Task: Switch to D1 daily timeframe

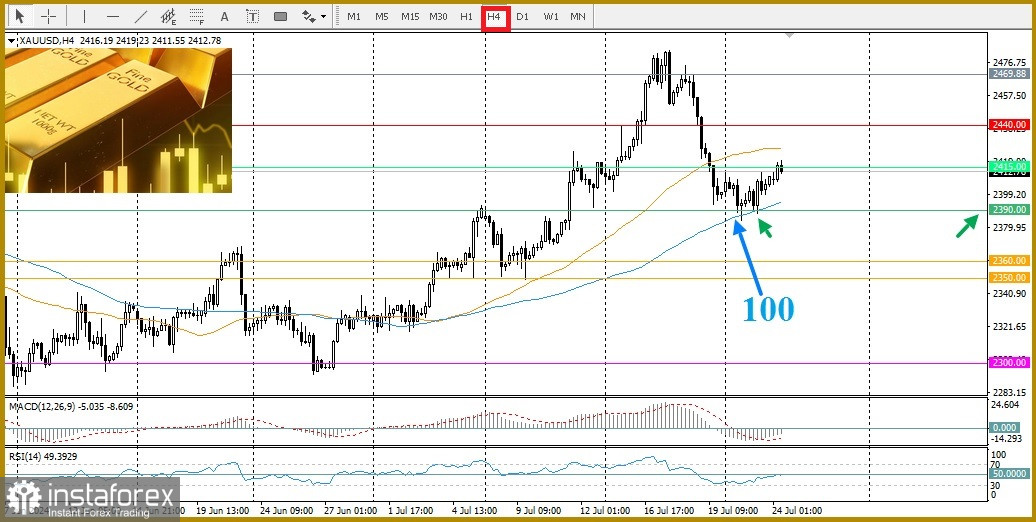Action: [523, 17]
